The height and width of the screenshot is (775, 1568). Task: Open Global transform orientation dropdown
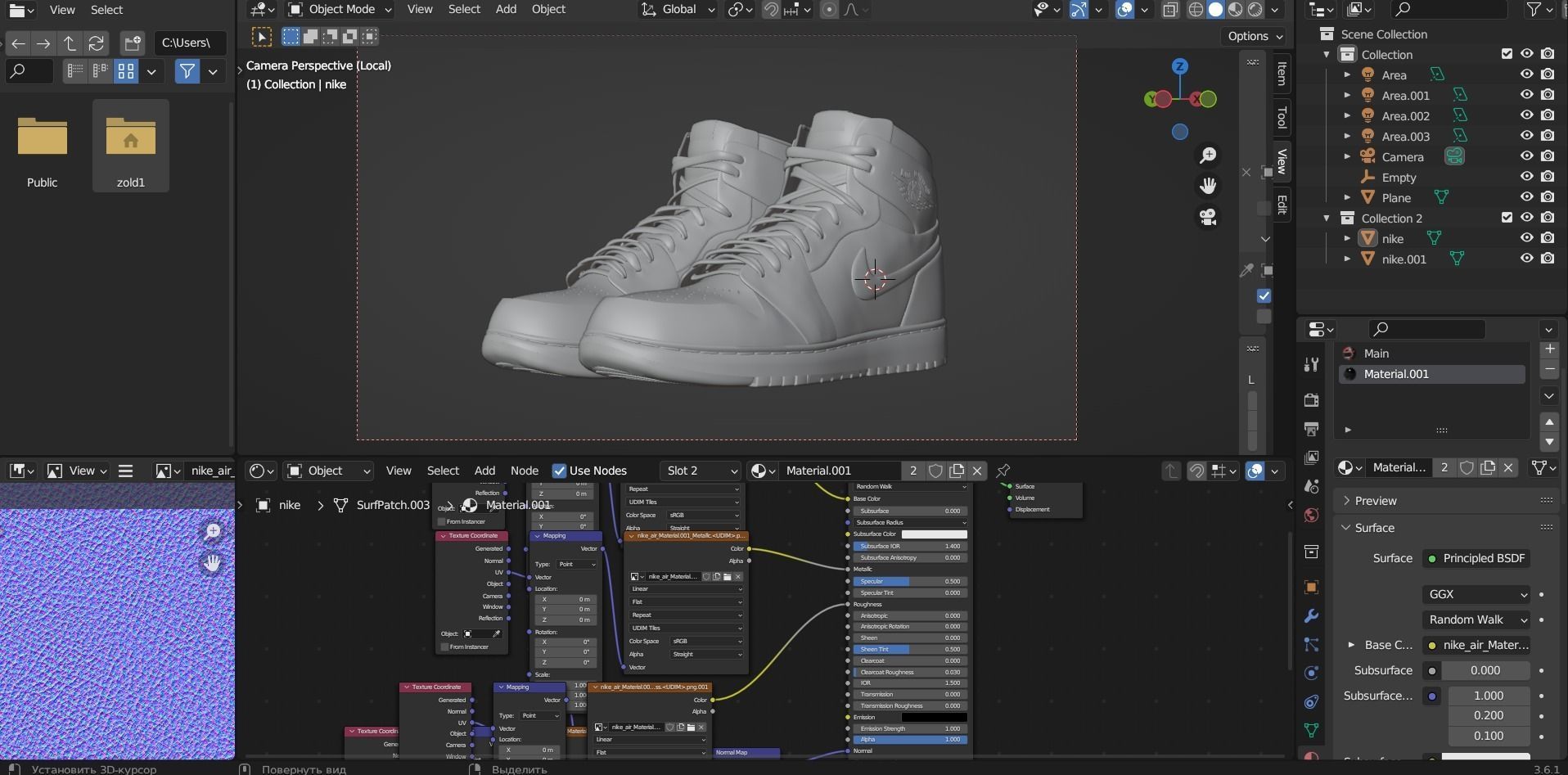678,10
